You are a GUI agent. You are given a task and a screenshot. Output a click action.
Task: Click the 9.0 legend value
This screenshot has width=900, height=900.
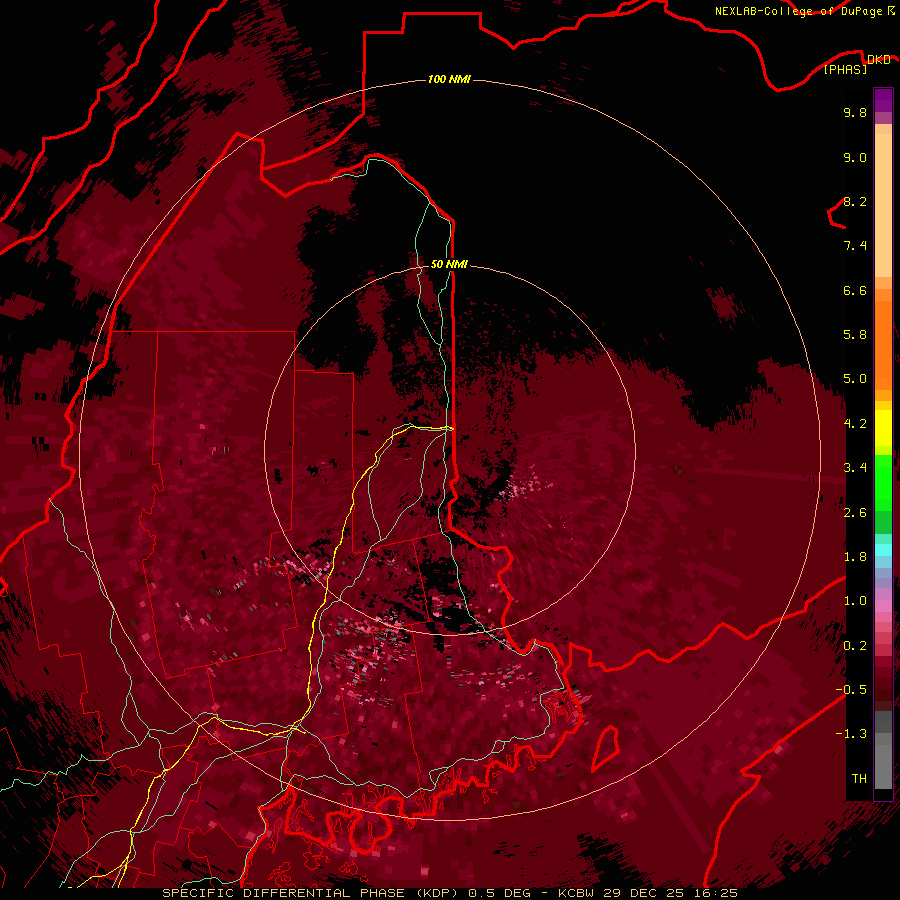(x=855, y=157)
